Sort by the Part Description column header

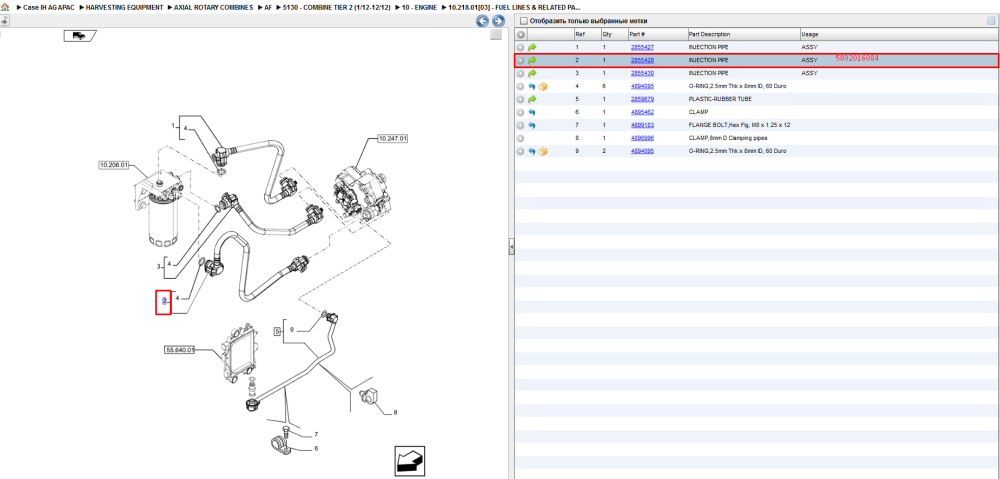click(709, 34)
